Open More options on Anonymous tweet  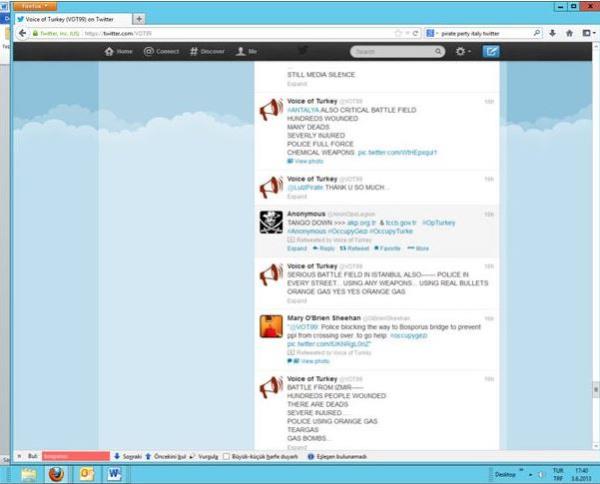click(420, 248)
